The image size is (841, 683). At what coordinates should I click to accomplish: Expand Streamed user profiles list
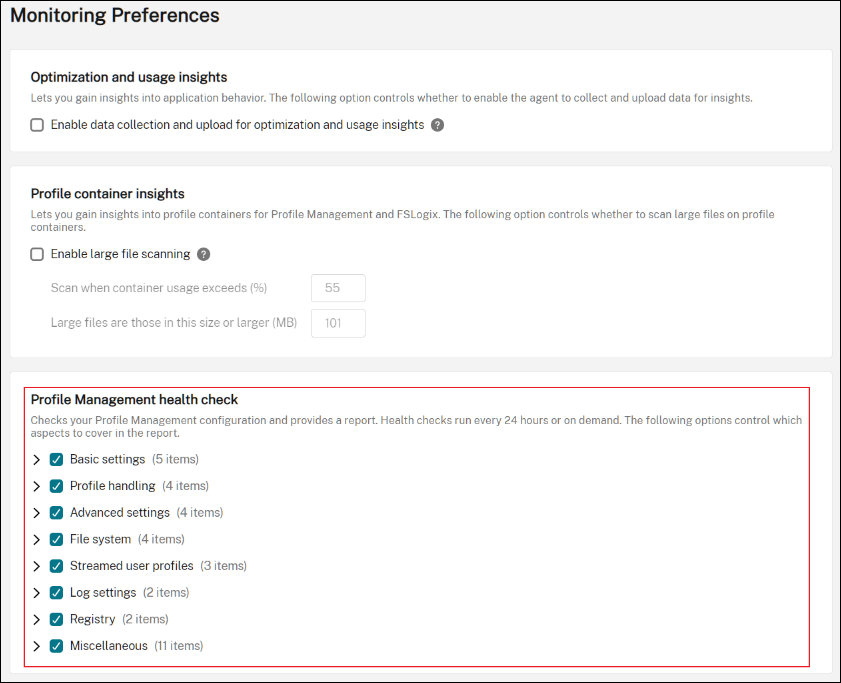coord(36,566)
